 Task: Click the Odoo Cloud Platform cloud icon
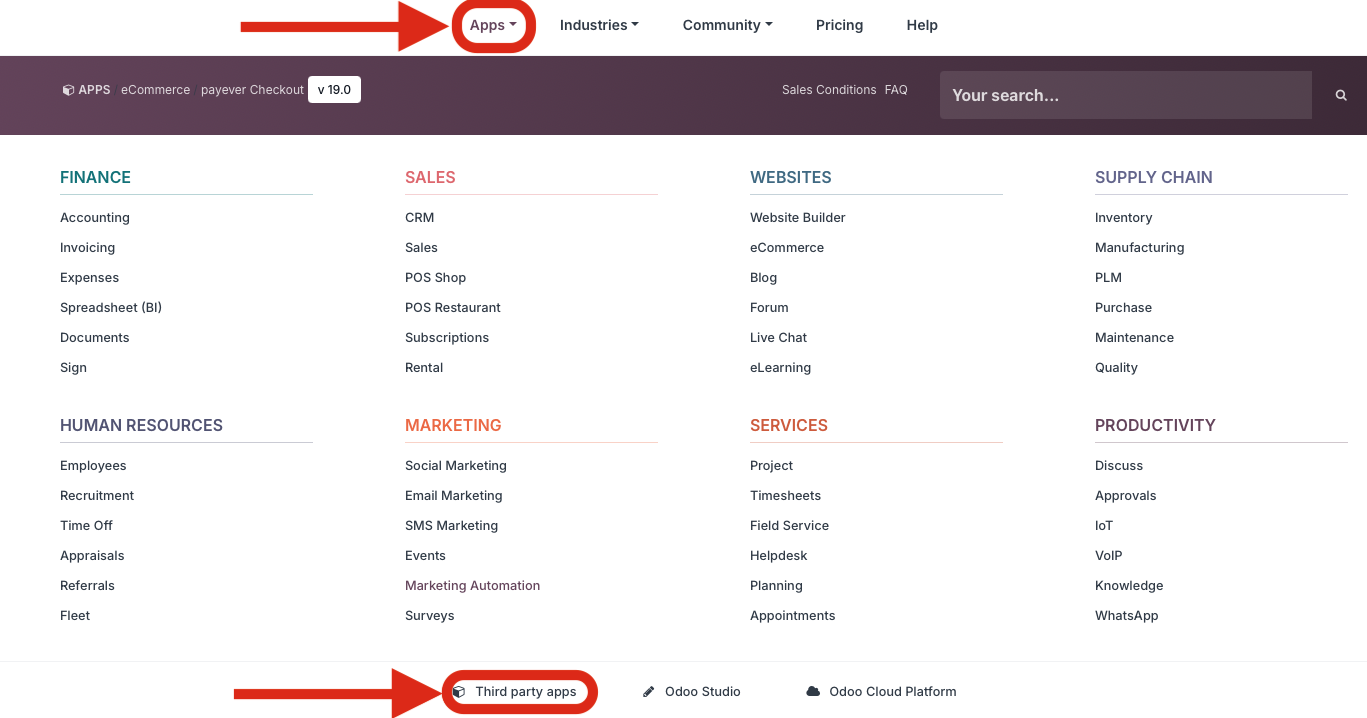point(813,691)
